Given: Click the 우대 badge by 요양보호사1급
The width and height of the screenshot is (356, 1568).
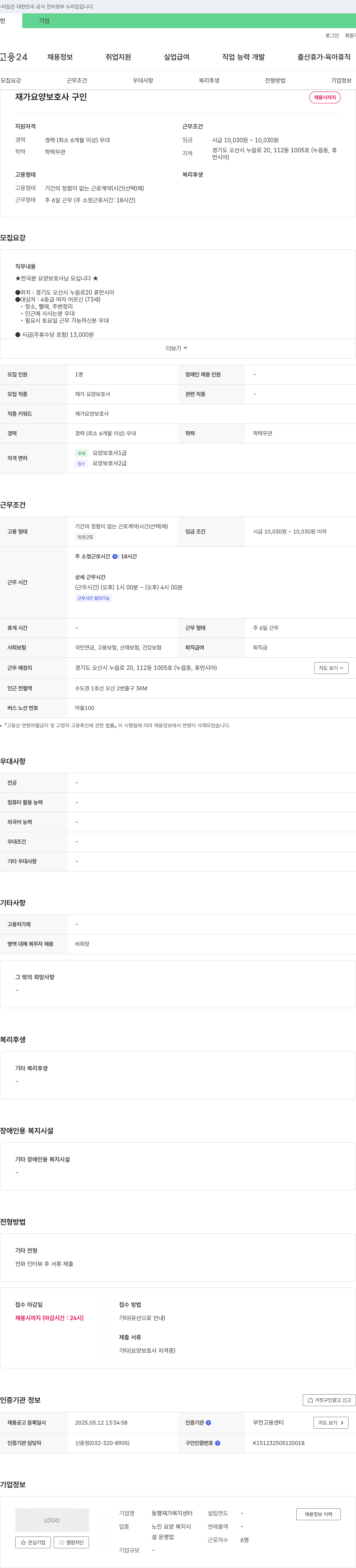Looking at the screenshot, I should pos(82,454).
